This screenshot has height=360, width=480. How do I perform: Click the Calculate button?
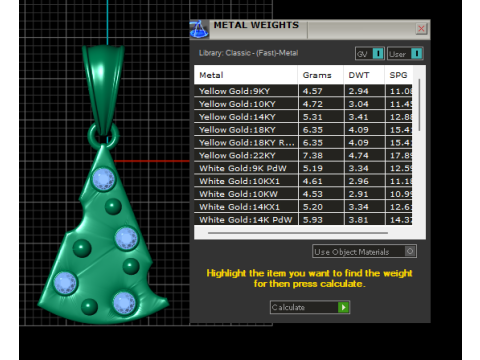point(310,307)
